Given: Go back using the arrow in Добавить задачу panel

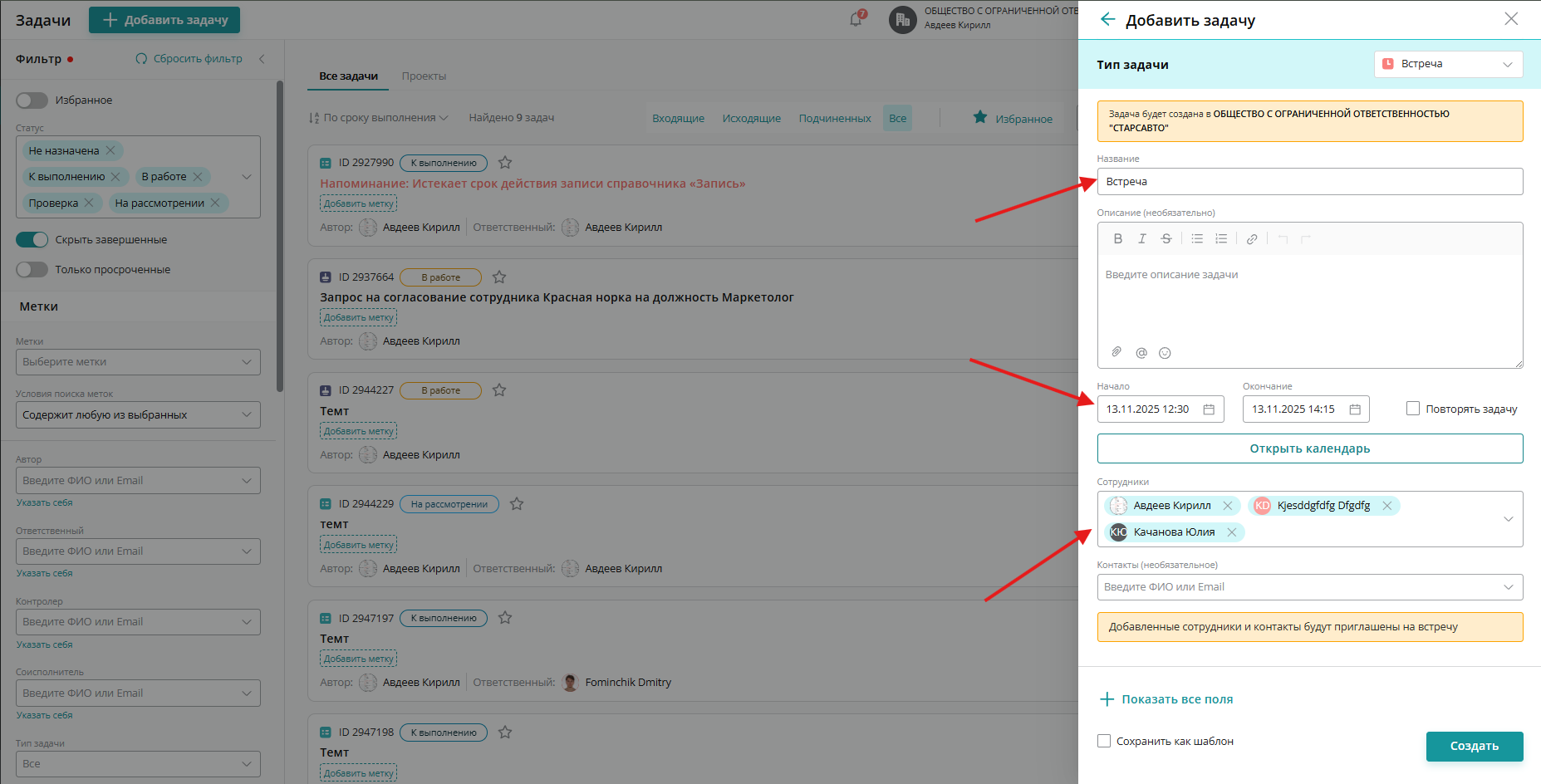Looking at the screenshot, I should pyautogui.click(x=1107, y=19).
